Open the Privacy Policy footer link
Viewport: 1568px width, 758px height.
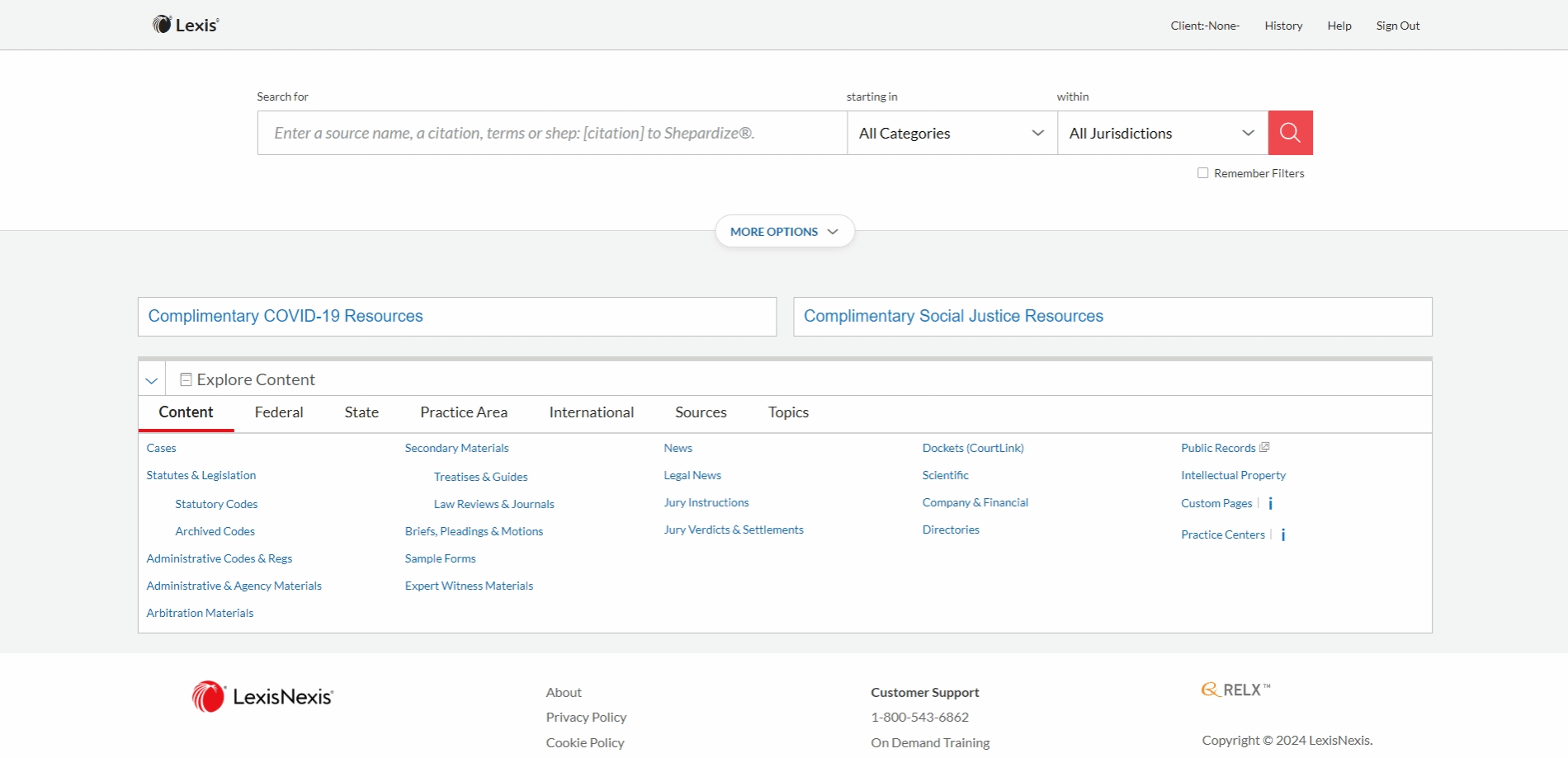tap(586, 718)
